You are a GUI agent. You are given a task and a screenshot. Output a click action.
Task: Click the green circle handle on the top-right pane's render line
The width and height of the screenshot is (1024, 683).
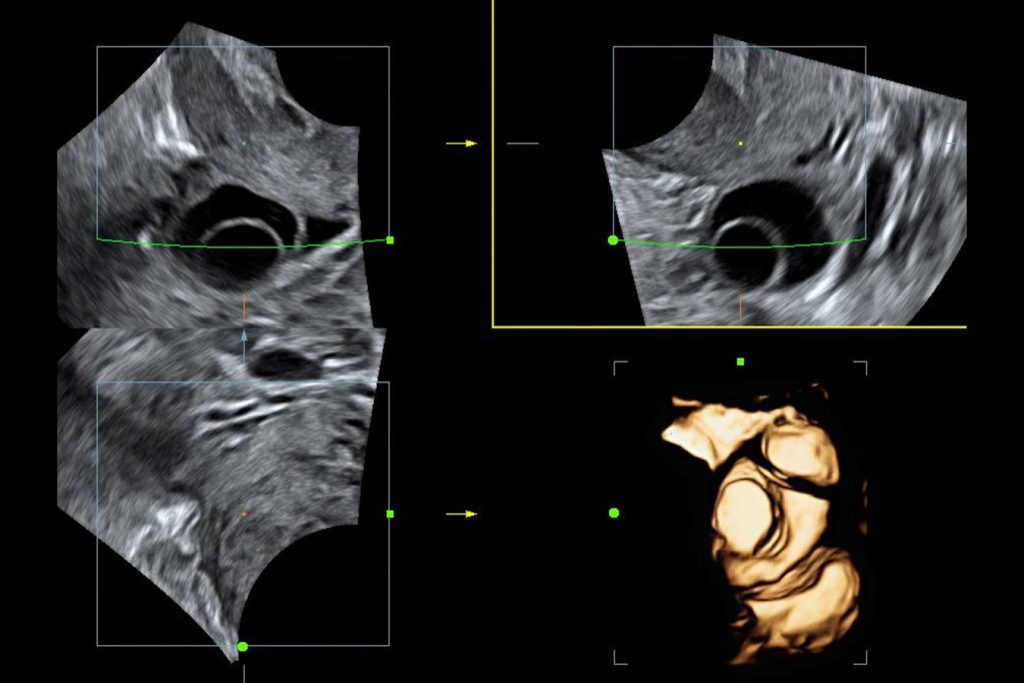613,240
